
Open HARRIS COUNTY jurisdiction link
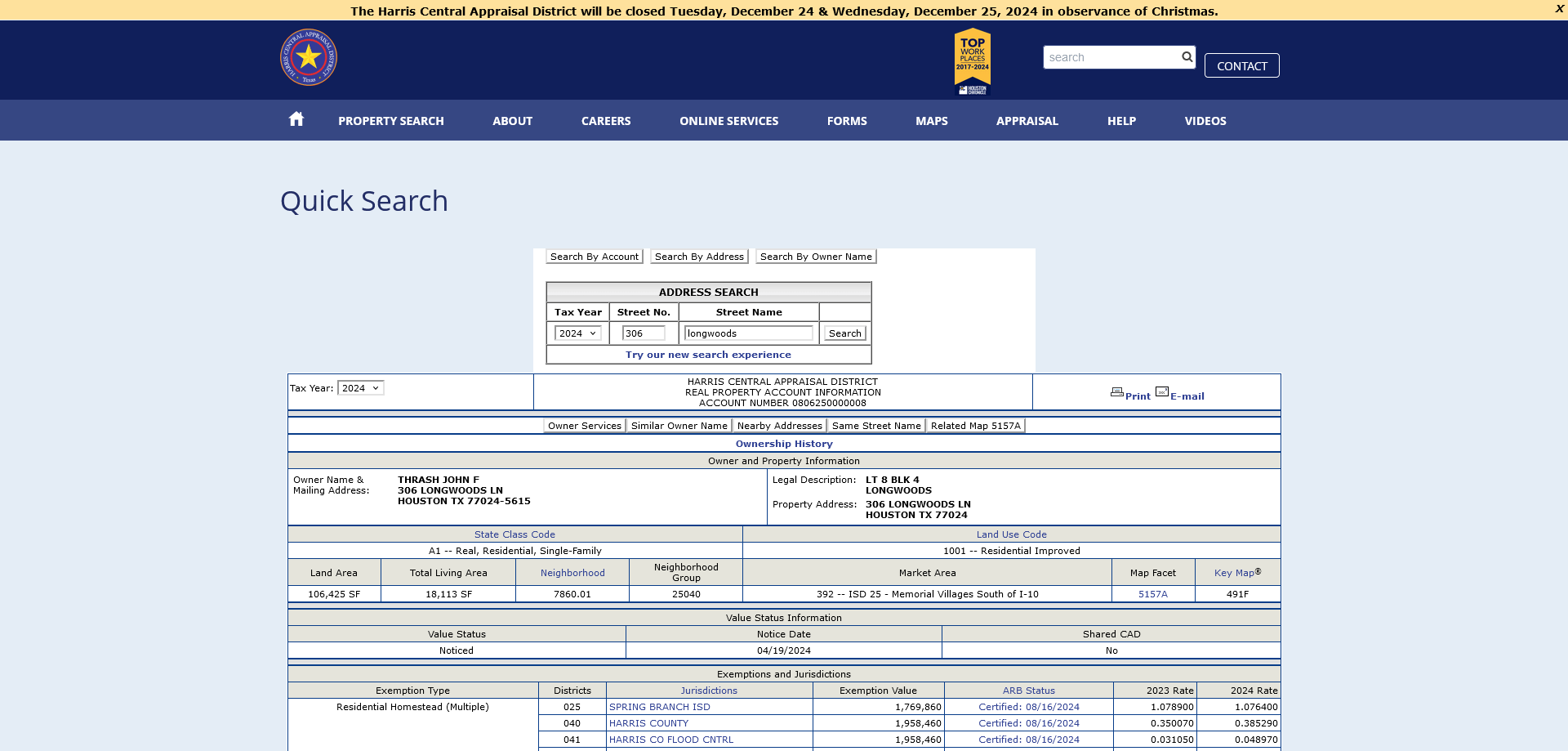click(x=648, y=723)
